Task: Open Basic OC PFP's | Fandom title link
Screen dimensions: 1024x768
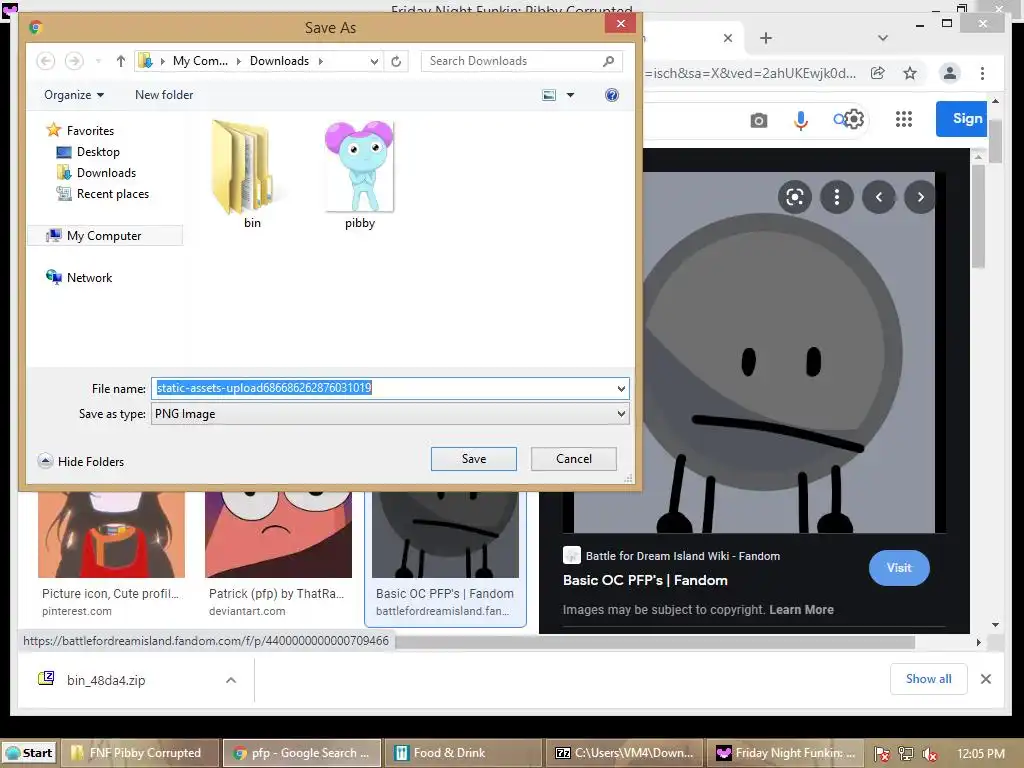Action: pos(645,580)
